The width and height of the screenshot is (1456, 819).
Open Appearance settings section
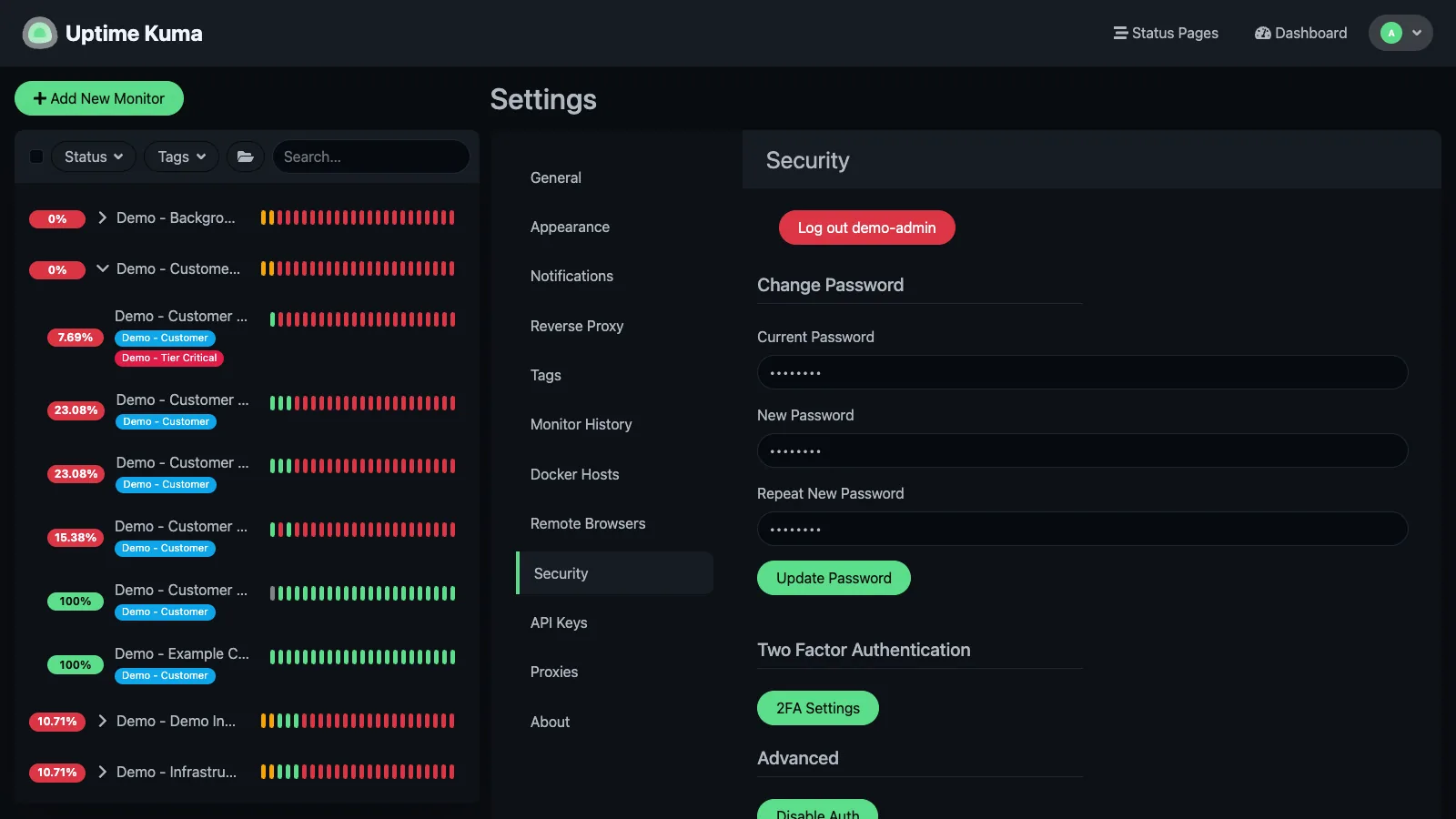tap(614, 227)
